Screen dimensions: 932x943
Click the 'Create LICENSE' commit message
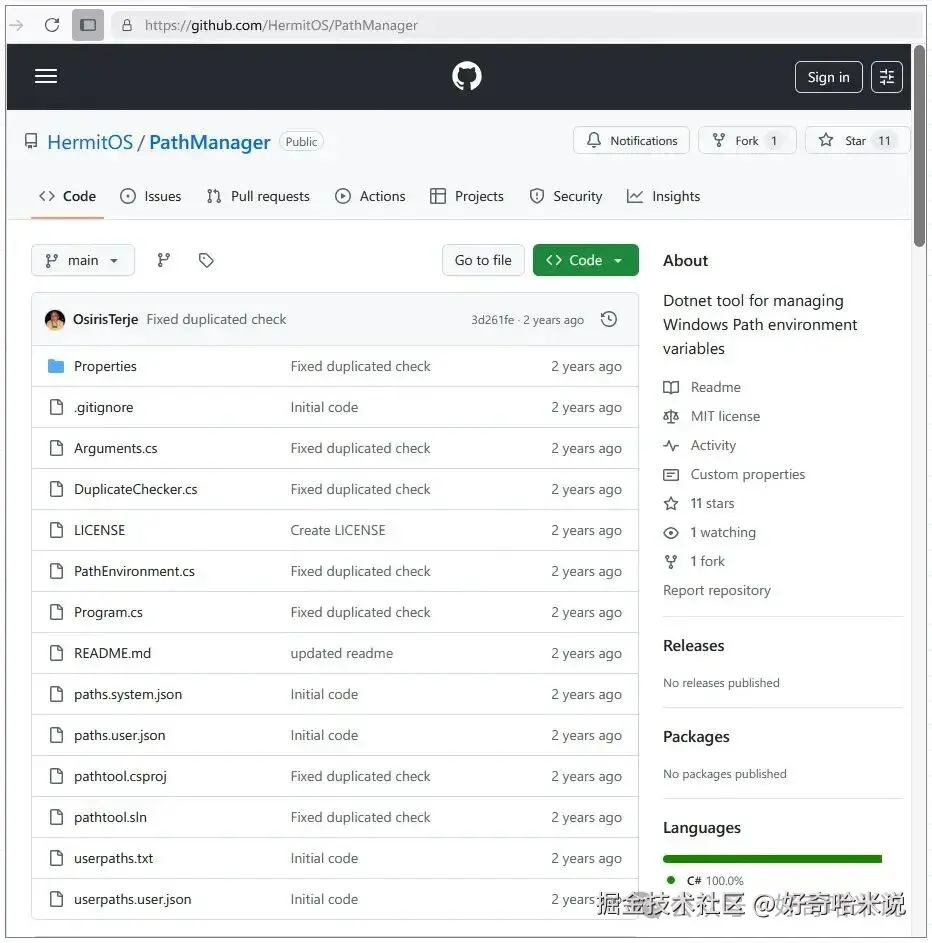coord(338,530)
